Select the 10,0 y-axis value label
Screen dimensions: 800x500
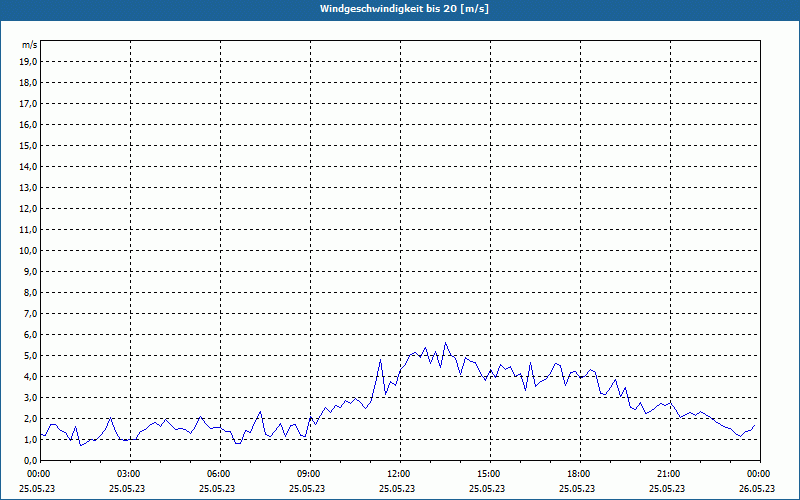28,250
